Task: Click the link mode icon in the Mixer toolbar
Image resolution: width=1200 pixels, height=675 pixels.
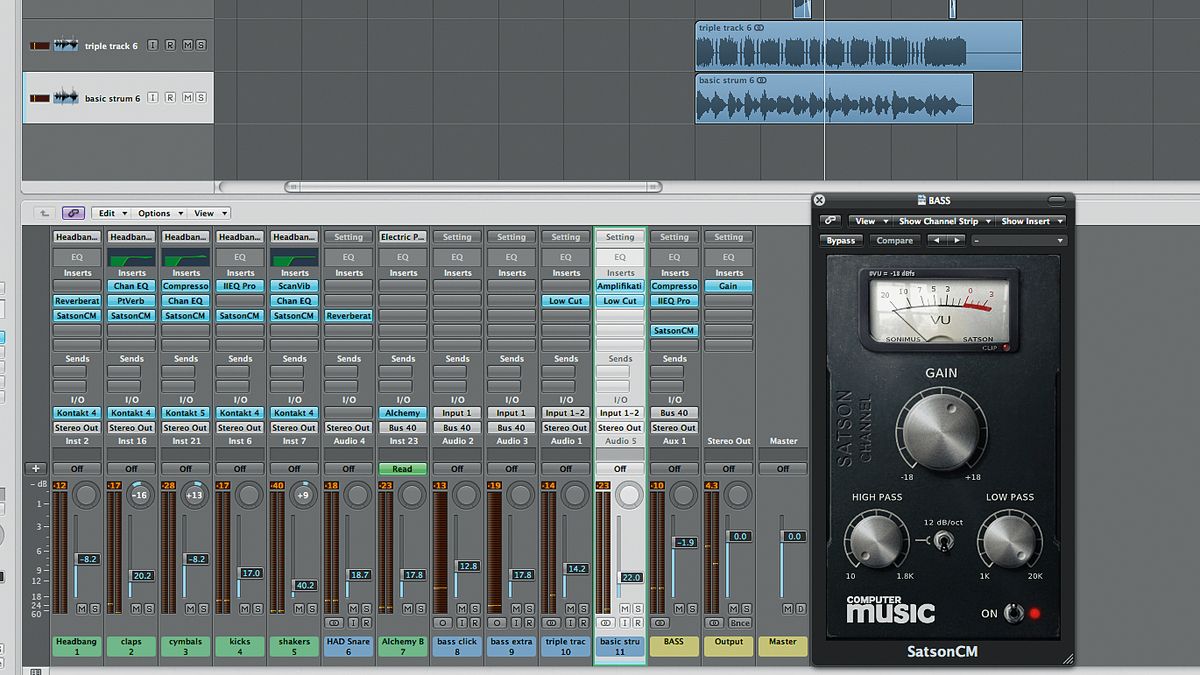Action: 72,212
